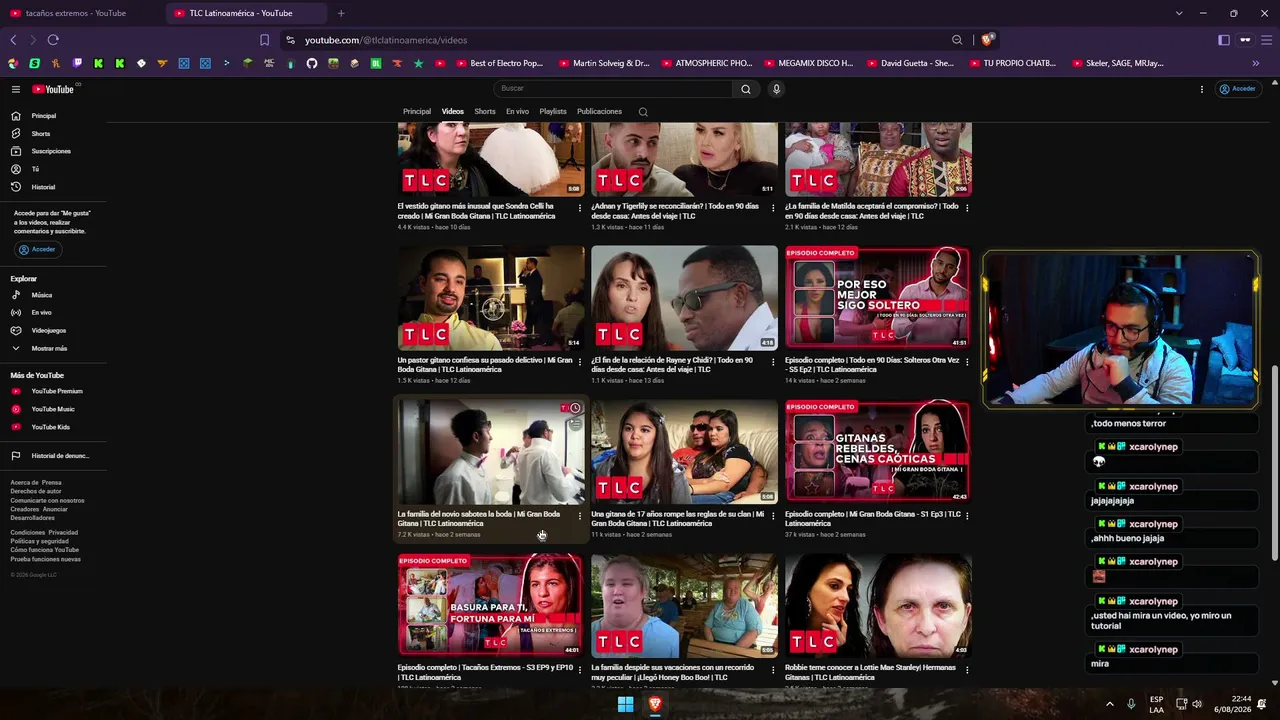Image resolution: width=1280 pixels, height=720 pixels.
Task: Start voice search with the microphone
Action: (776, 89)
